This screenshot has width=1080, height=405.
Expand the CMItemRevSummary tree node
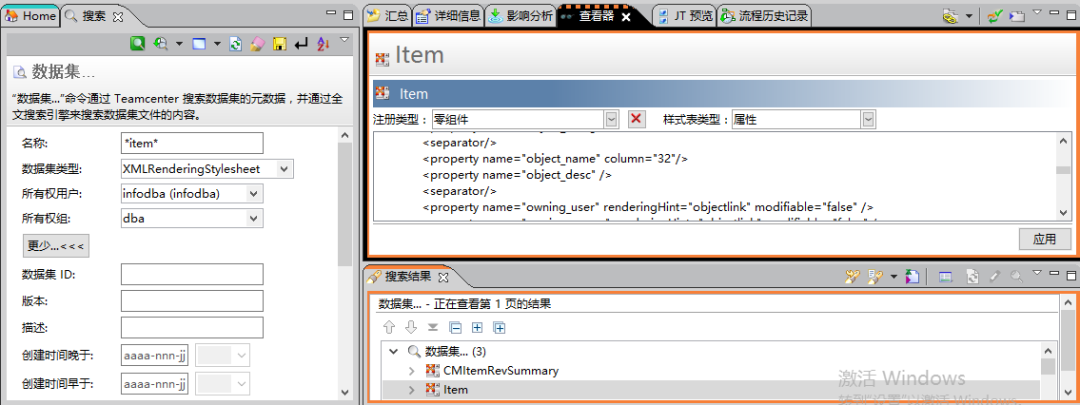click(x=412, y=371)
